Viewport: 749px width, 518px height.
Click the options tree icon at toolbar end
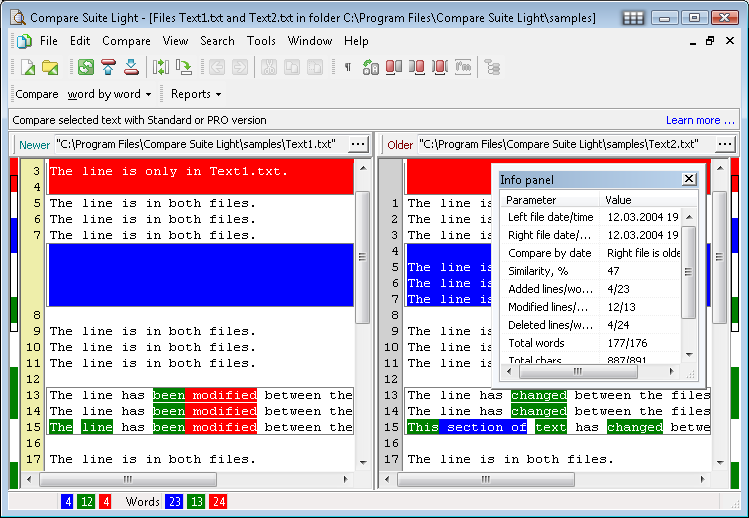[x=492, y=67]
